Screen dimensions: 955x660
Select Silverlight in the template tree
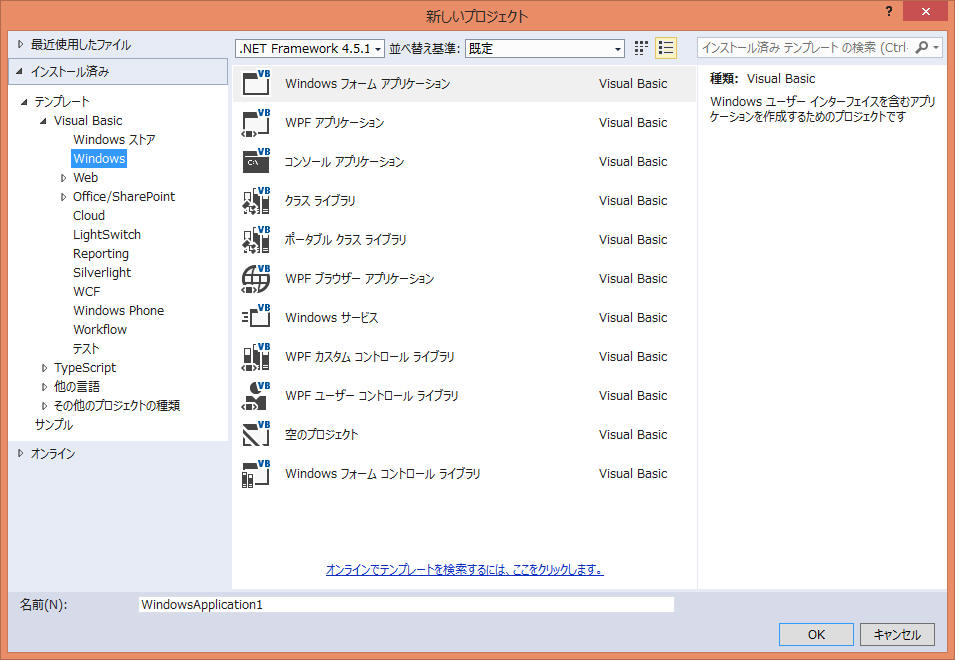click(x=102, y=272)
